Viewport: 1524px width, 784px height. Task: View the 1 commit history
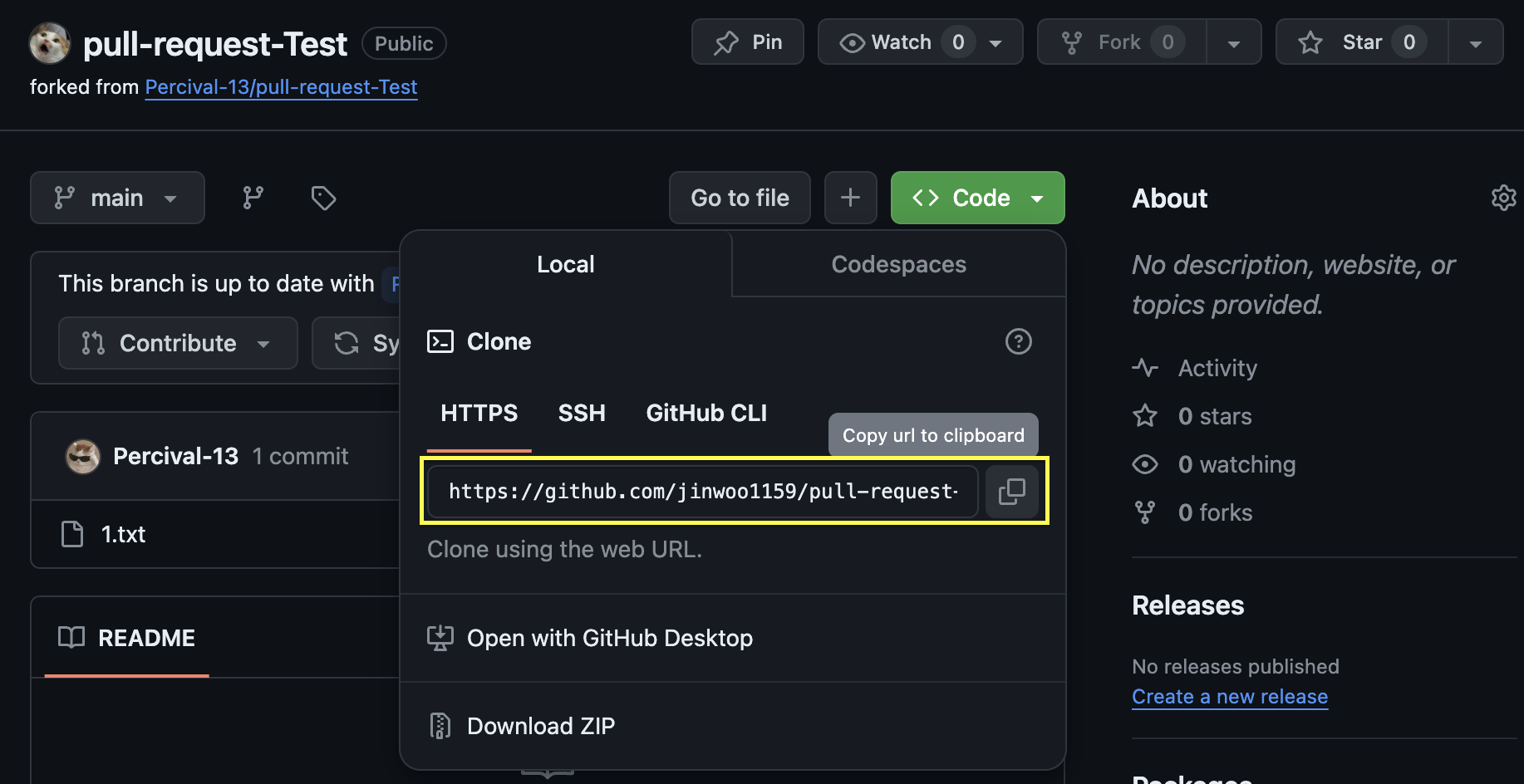pos(300,456)
